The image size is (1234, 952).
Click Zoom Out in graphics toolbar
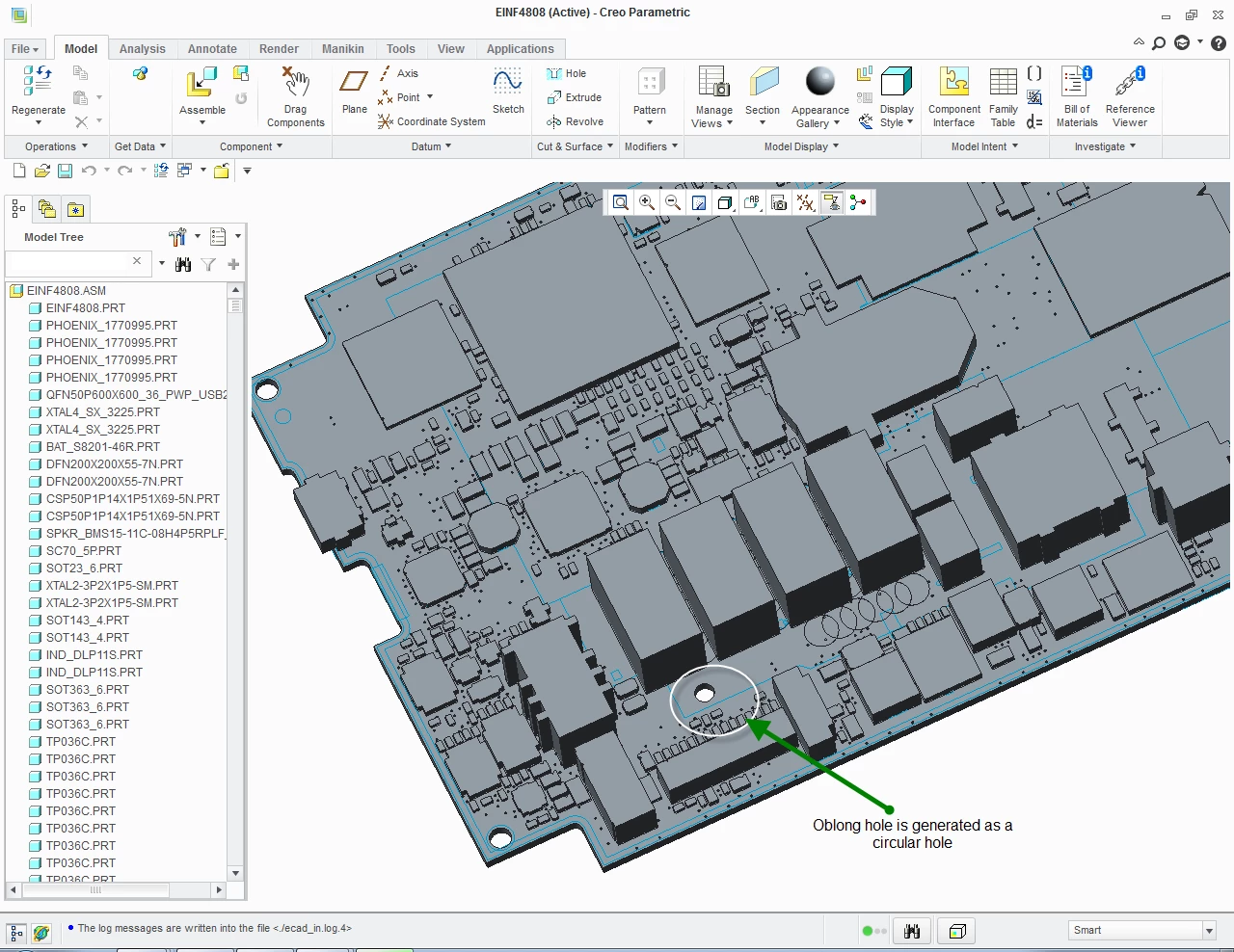tap(673, 202)
